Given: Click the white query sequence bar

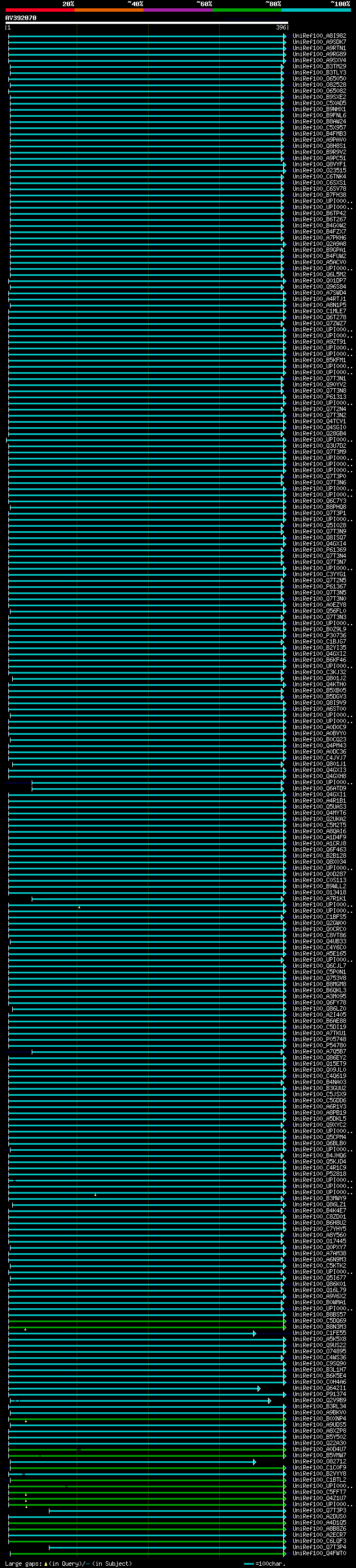Looking at the screenshot, I should pos(147,23).
